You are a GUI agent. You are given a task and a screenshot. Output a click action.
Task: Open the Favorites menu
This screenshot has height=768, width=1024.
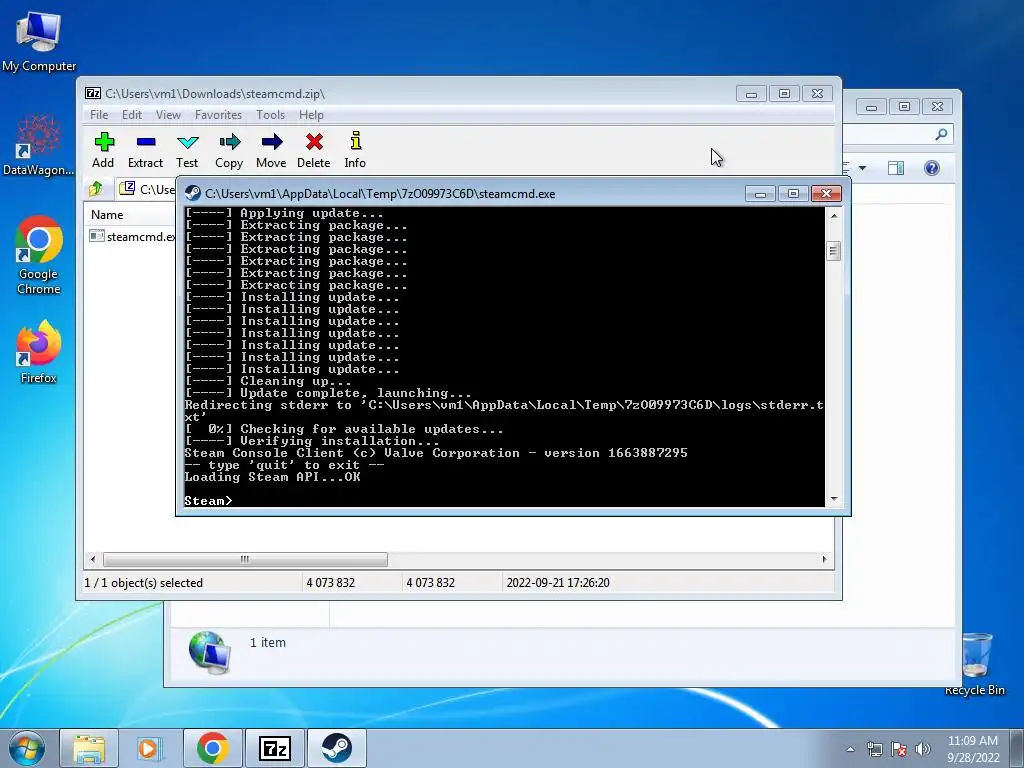218,115
